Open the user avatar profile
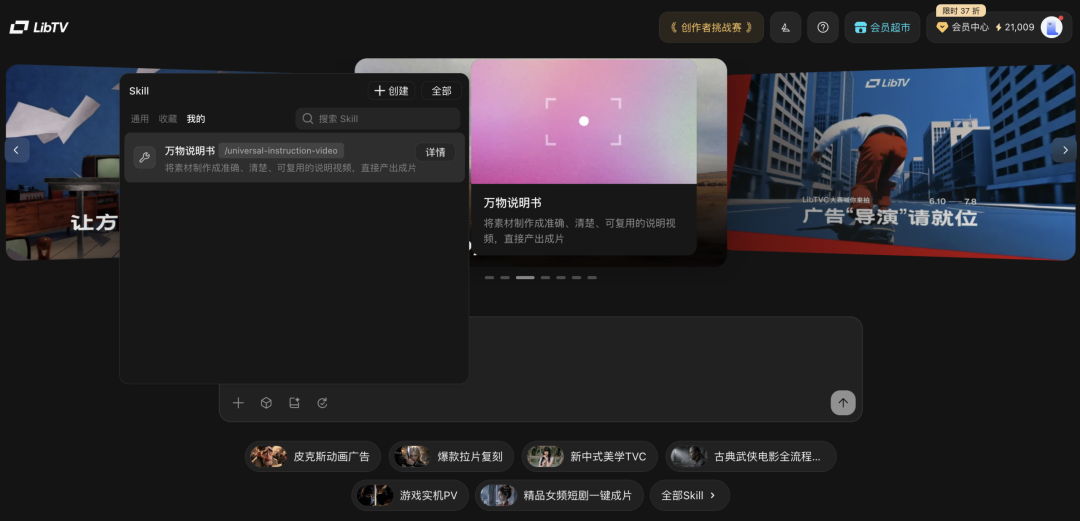Viewport: 1080px width, 521px height. pyautogui.click(x=1051, y=28)
